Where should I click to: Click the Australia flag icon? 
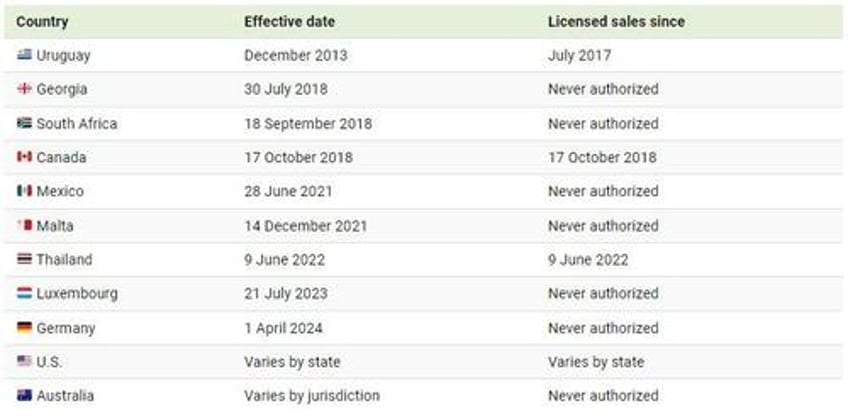pos(24,395)
